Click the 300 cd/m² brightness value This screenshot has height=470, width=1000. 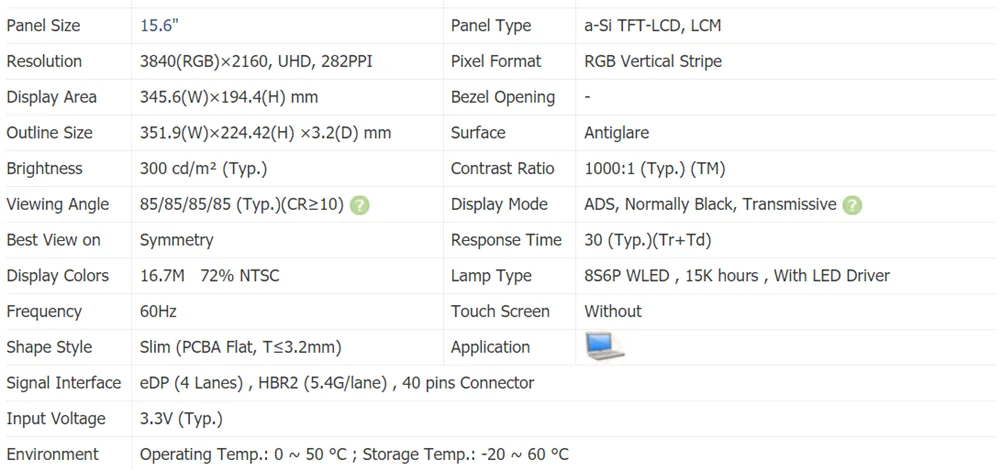203,169
